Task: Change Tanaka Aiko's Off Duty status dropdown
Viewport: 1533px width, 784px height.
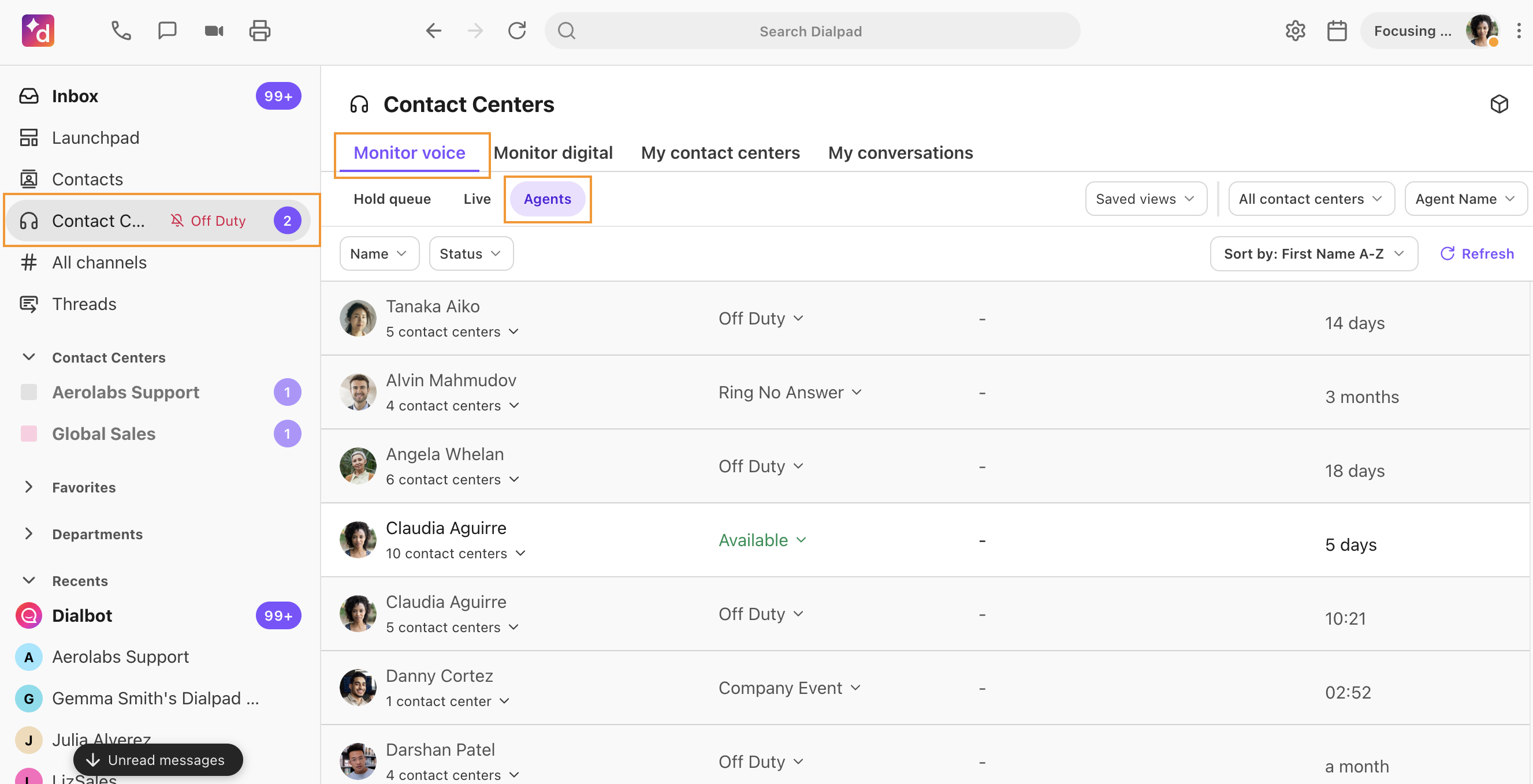Action: point(761,318)
